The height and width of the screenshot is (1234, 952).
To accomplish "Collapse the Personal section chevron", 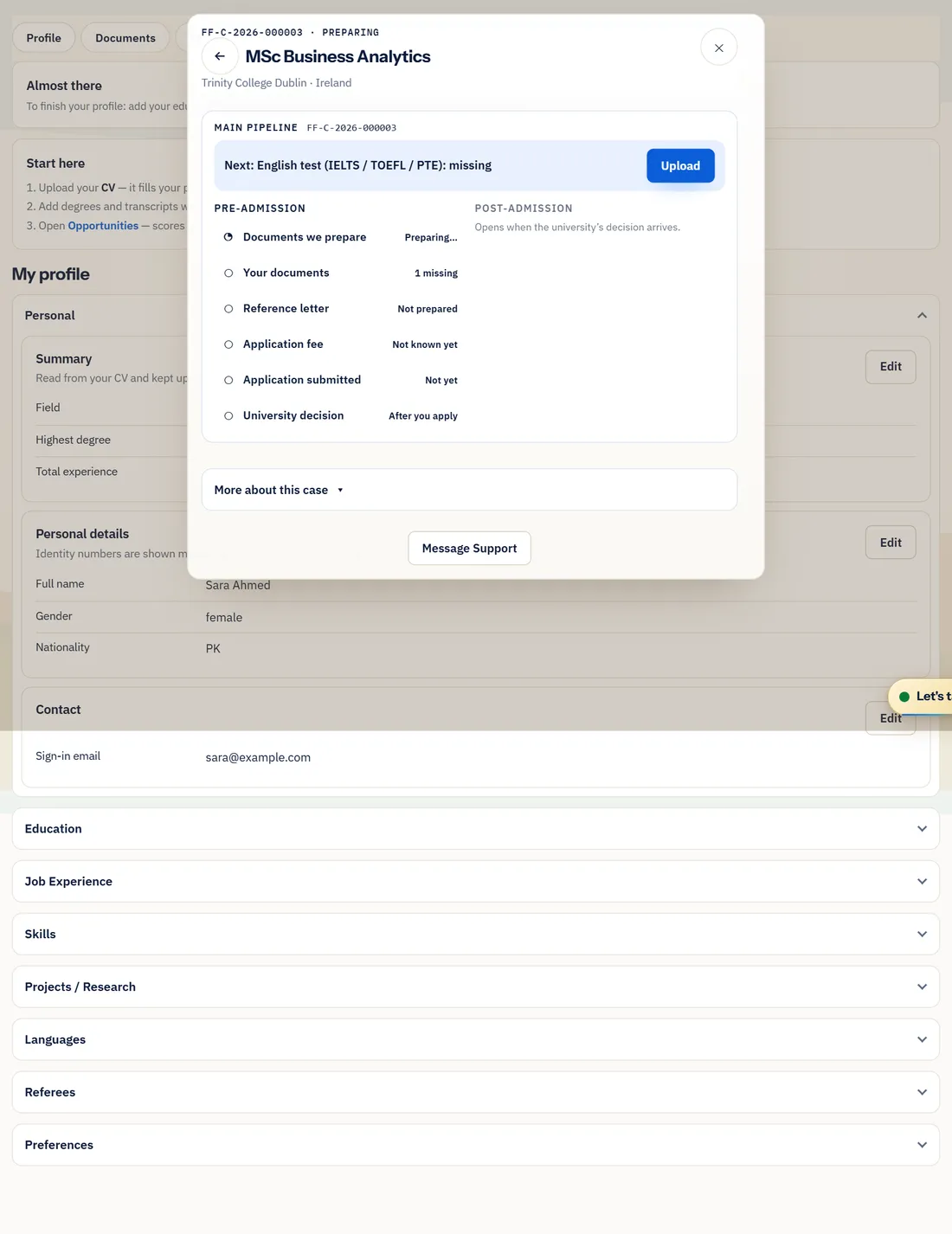I will click(922, 316).
